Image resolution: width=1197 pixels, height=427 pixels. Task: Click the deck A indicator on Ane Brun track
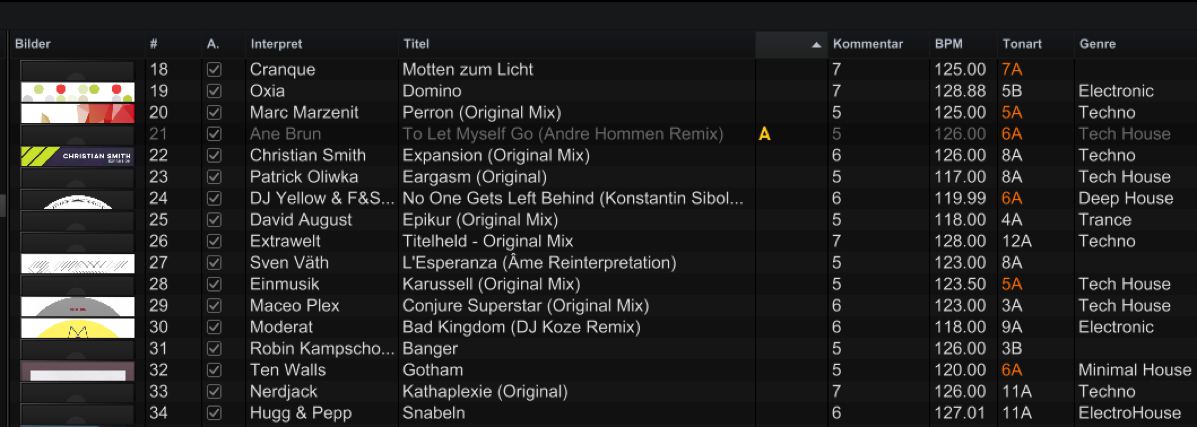(765, 134)
